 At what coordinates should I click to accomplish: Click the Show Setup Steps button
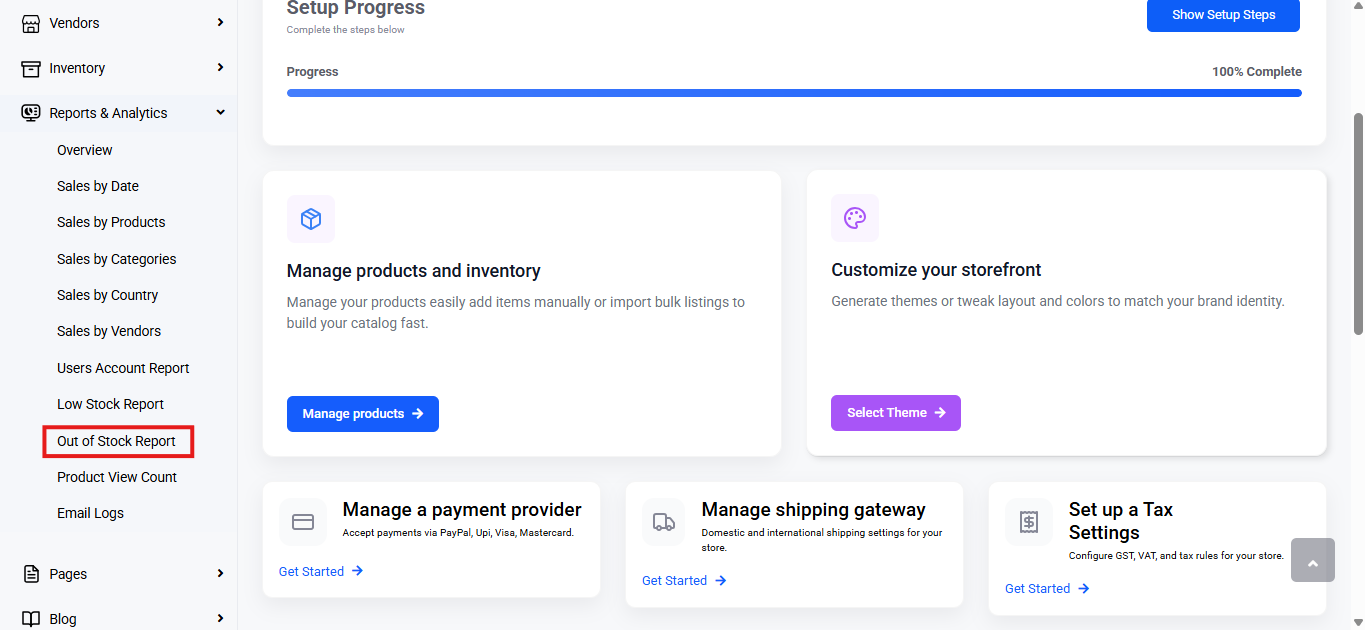pyautogui.click(x=1223, y=15)
